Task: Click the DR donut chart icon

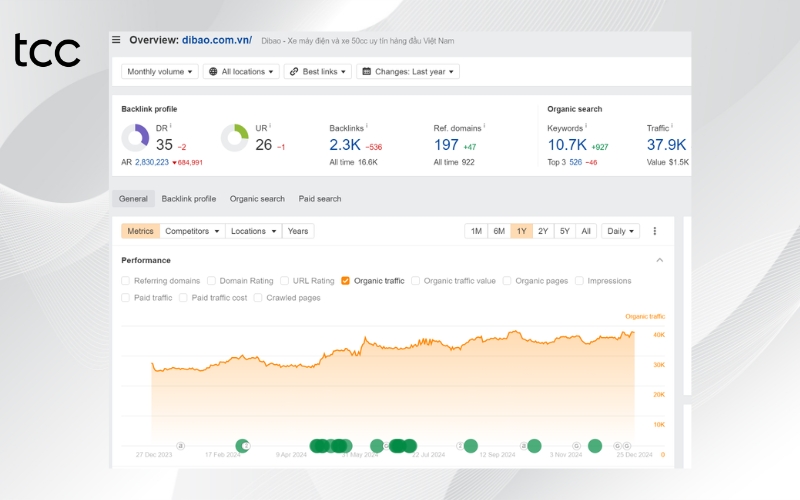Action: point(135,138)
